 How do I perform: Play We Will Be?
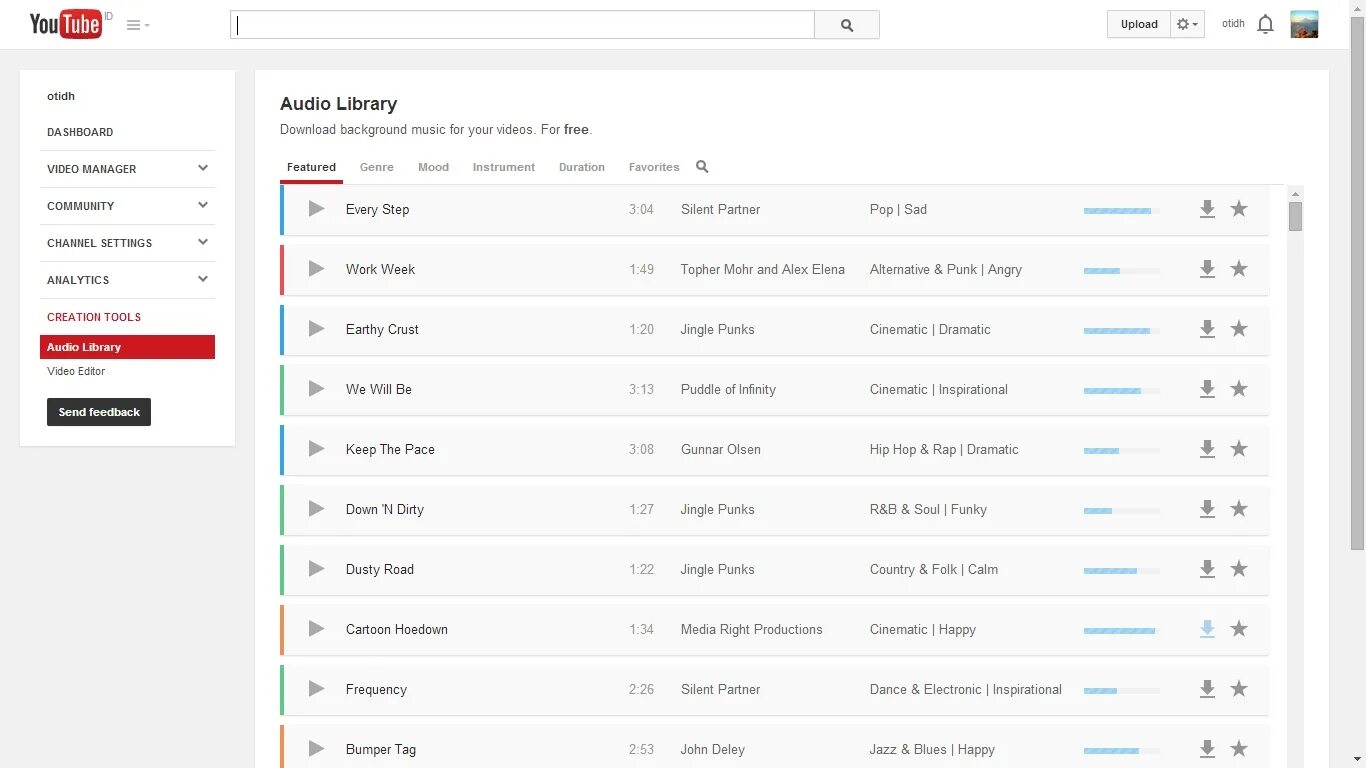point(316,388)
